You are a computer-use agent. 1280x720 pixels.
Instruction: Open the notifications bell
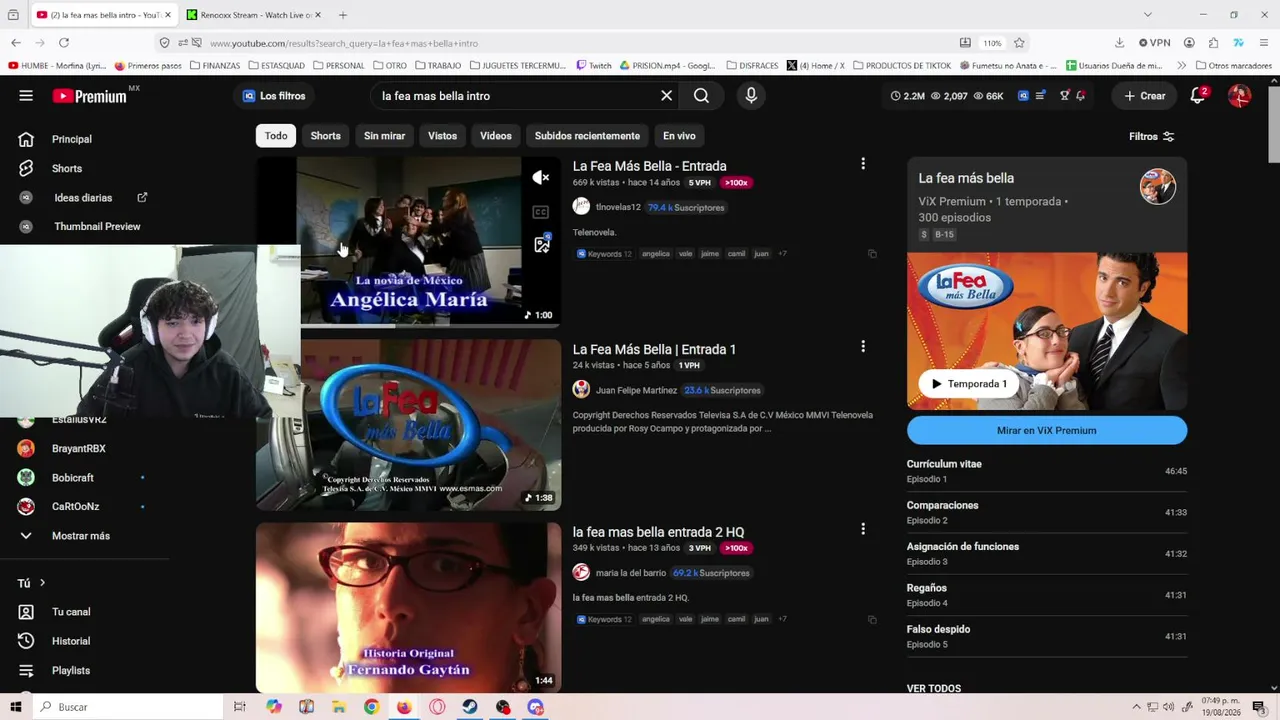coord(1198,96)
